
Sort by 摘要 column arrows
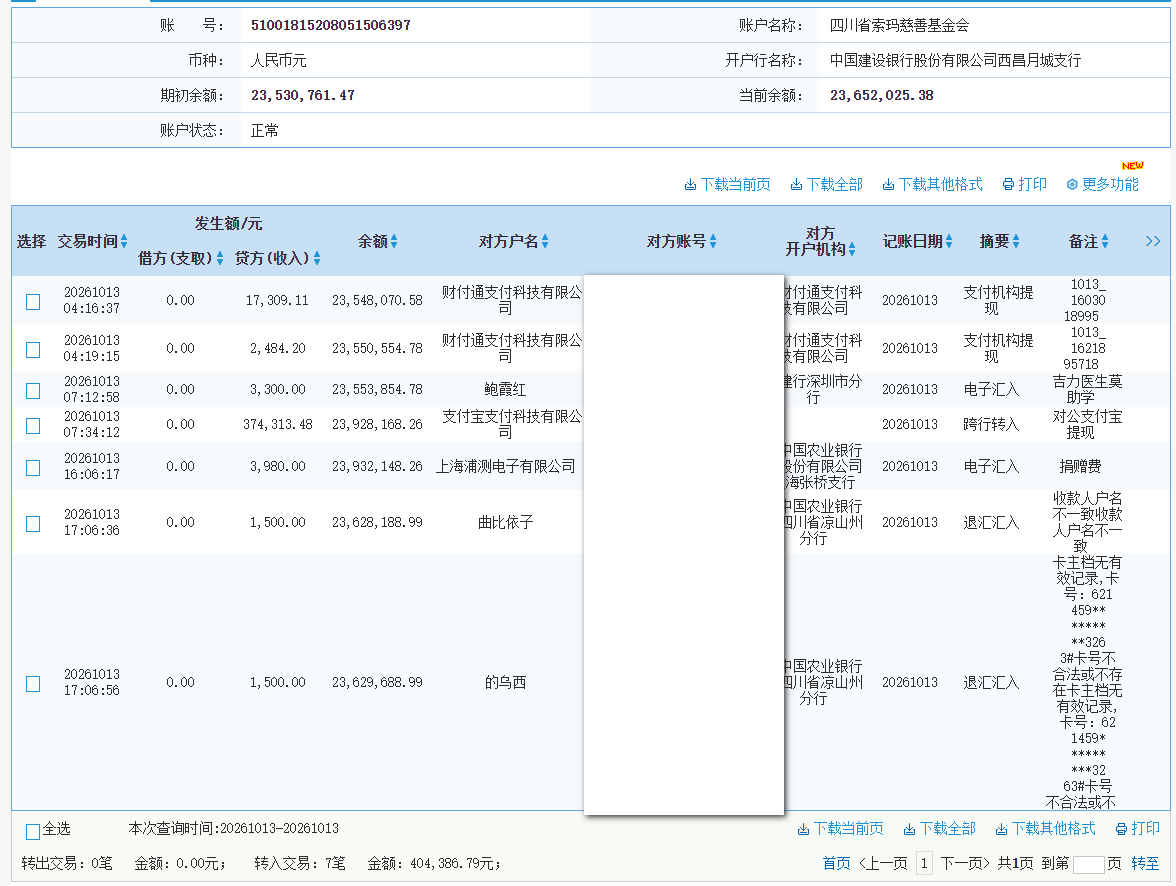(x=1016, y=241)
